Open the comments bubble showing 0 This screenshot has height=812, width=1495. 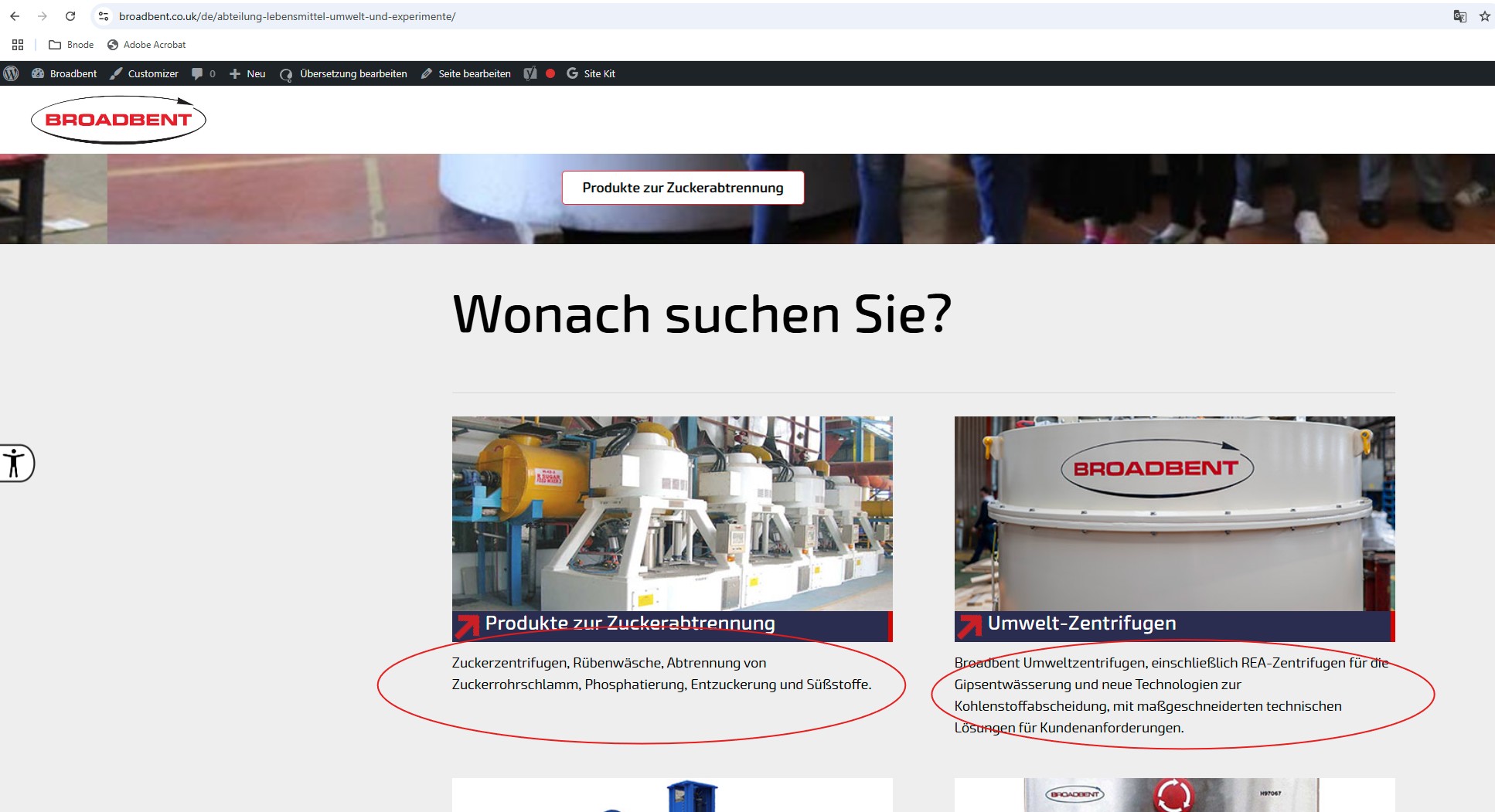[x=203, y=73]
